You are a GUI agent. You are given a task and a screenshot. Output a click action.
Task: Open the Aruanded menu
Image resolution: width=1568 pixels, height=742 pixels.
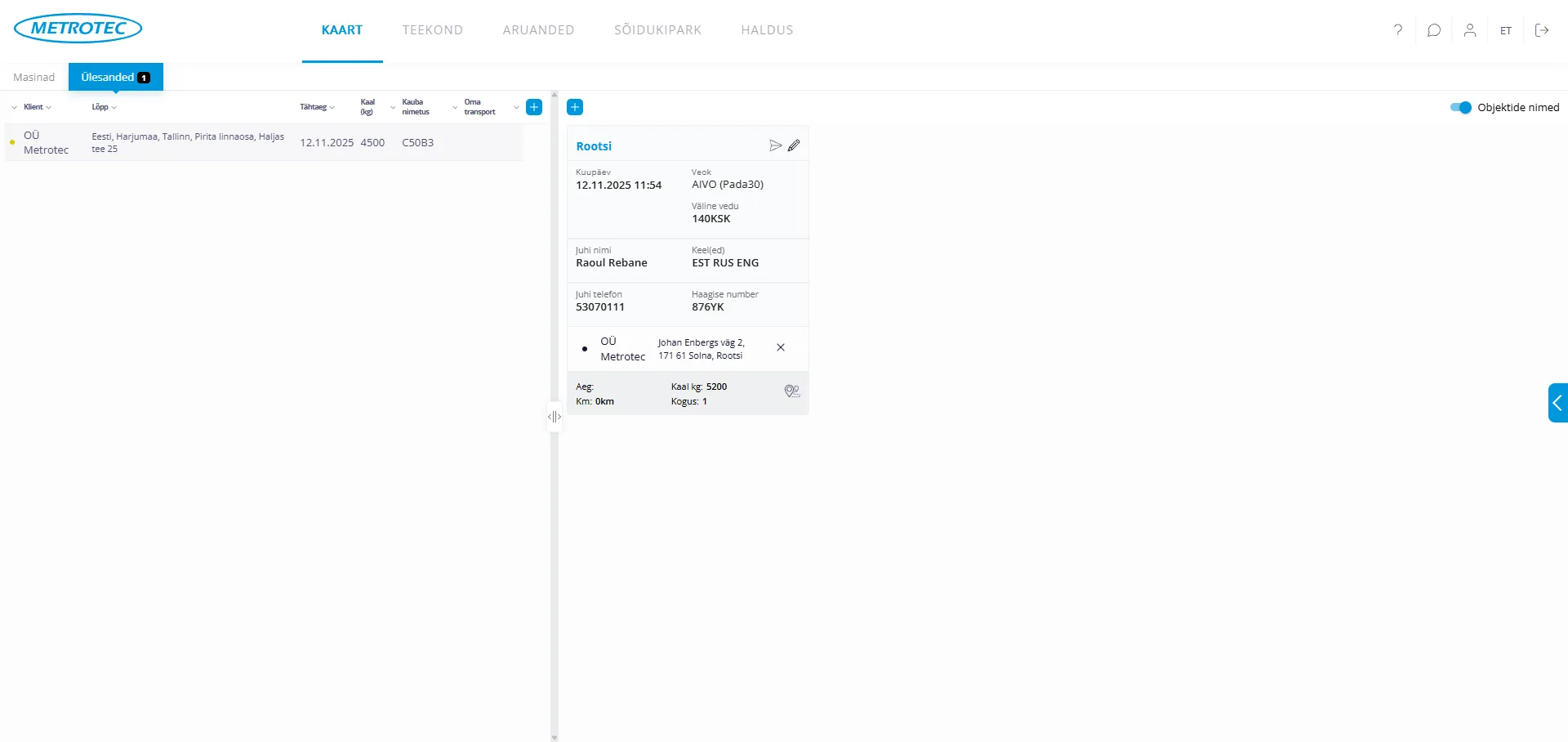(x=538, y=30)
